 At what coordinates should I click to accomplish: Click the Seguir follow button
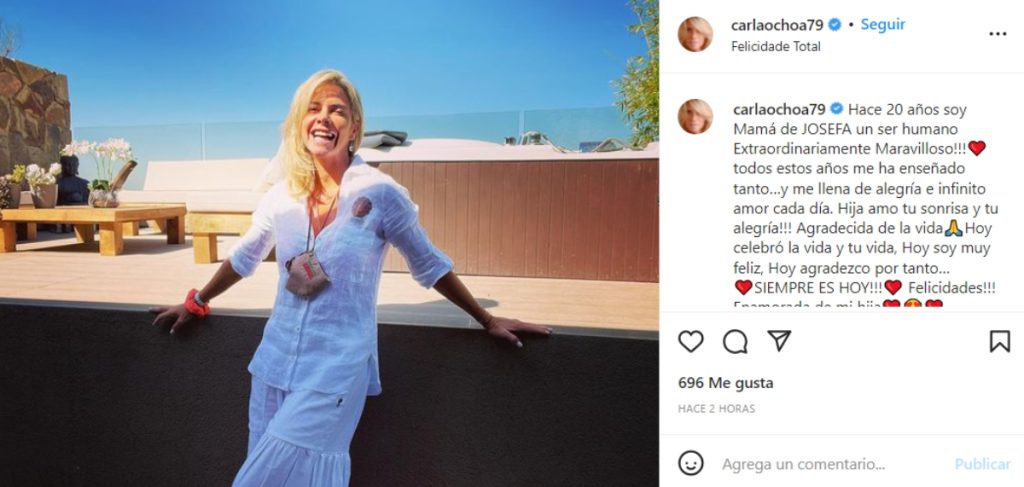click(883, 25)
